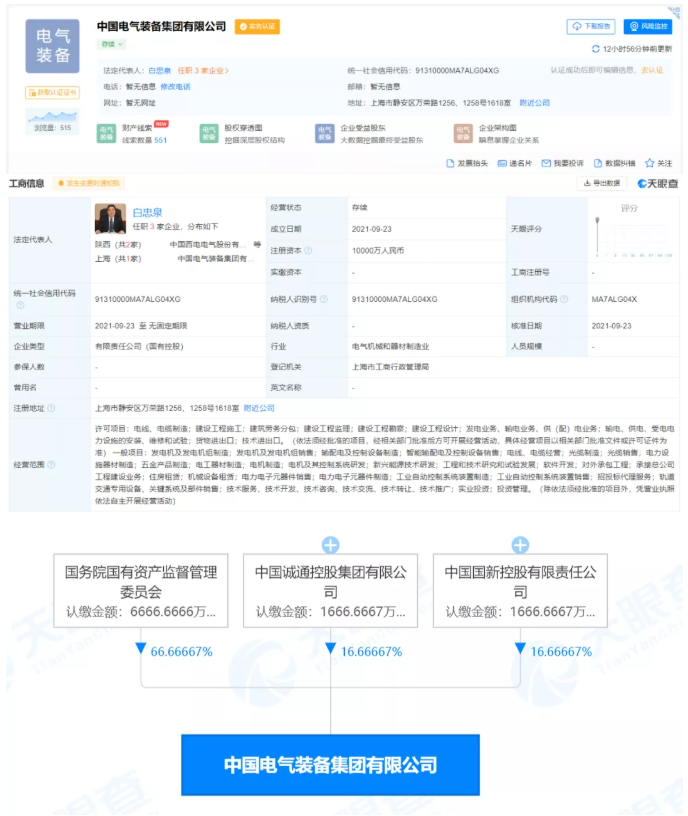This screenshot has width=688, height=816.
Task: Click the refresh icon beside update time
Action: pos(596,49)
